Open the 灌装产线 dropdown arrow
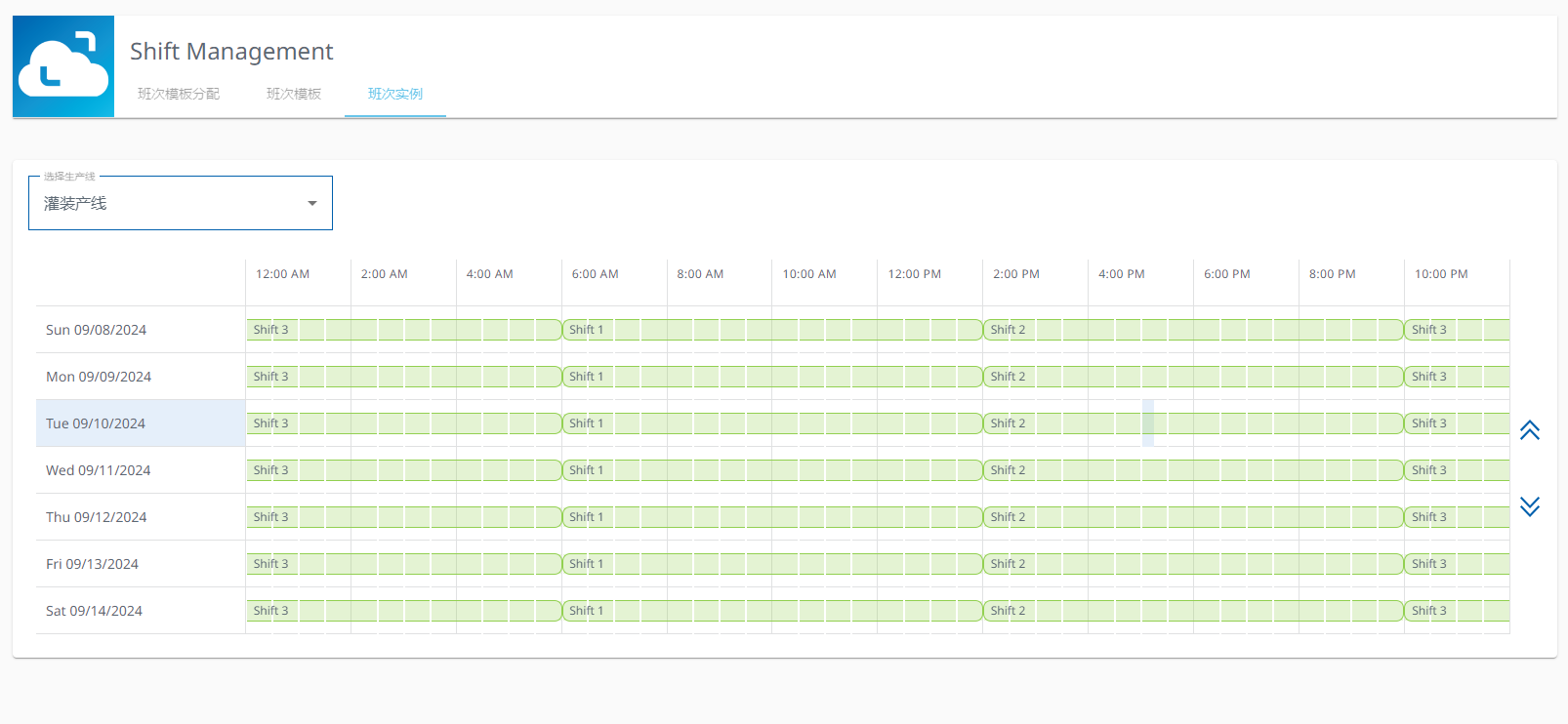1568x724 pixels. (x=312, y=203)
